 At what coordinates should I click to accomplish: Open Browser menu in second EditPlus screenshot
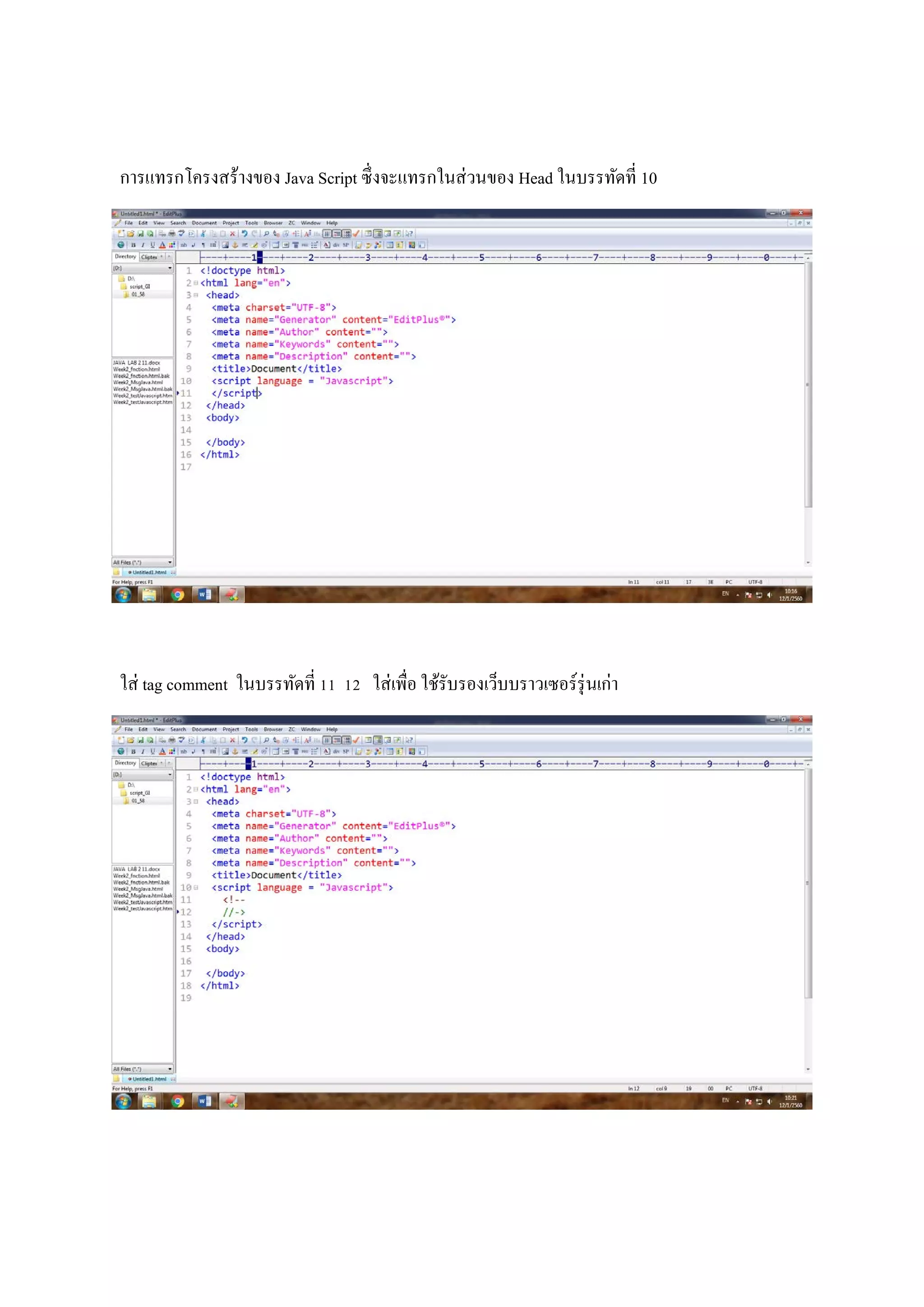point(273,729)
